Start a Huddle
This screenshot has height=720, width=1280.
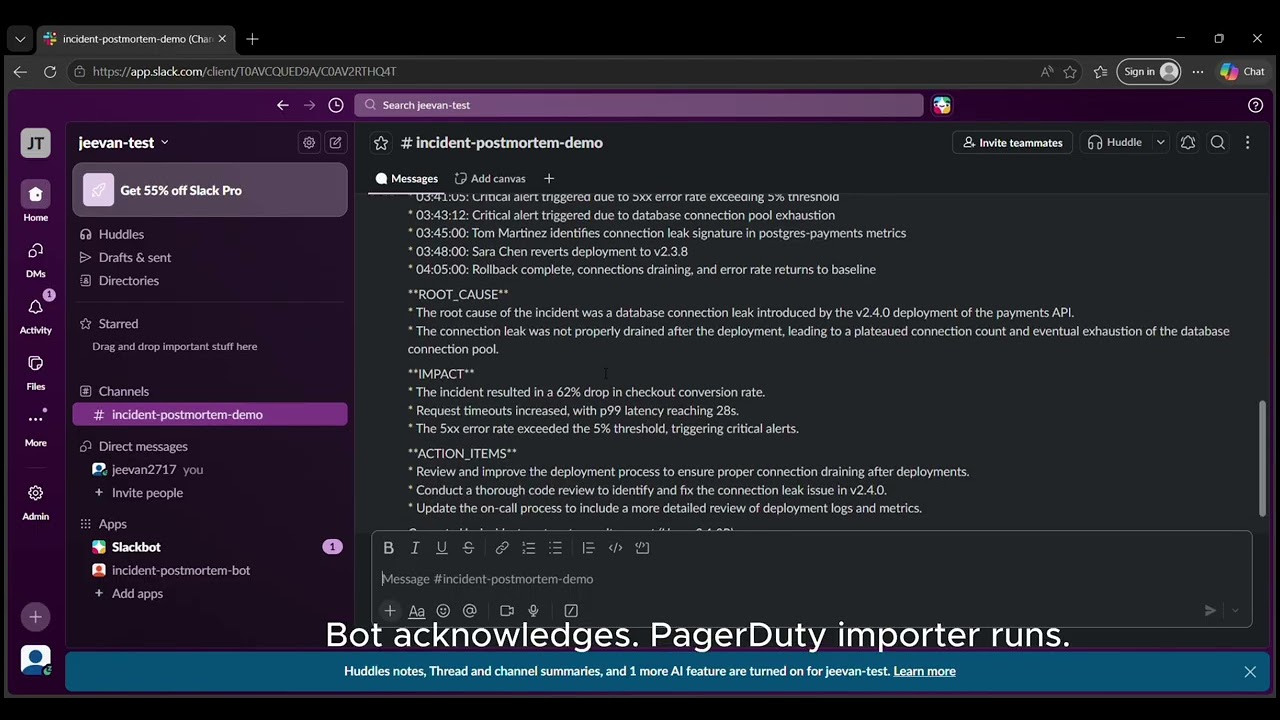click(1115, 143)
